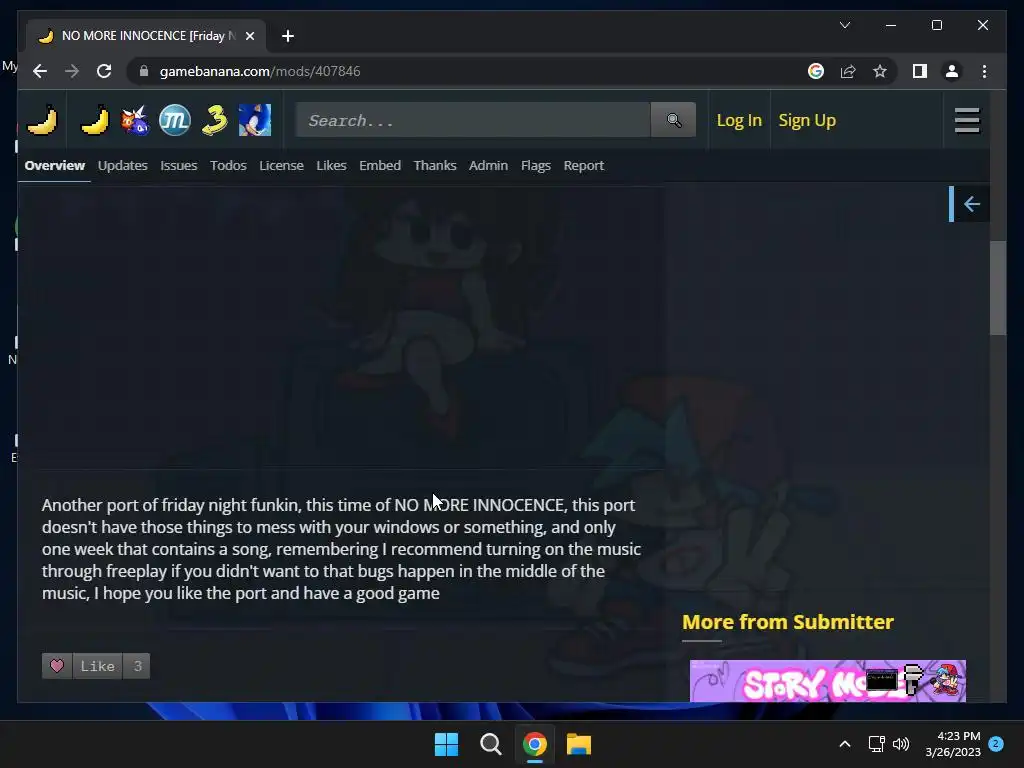
Task: Open the clock and date panel
Action: tap(953, 744)
